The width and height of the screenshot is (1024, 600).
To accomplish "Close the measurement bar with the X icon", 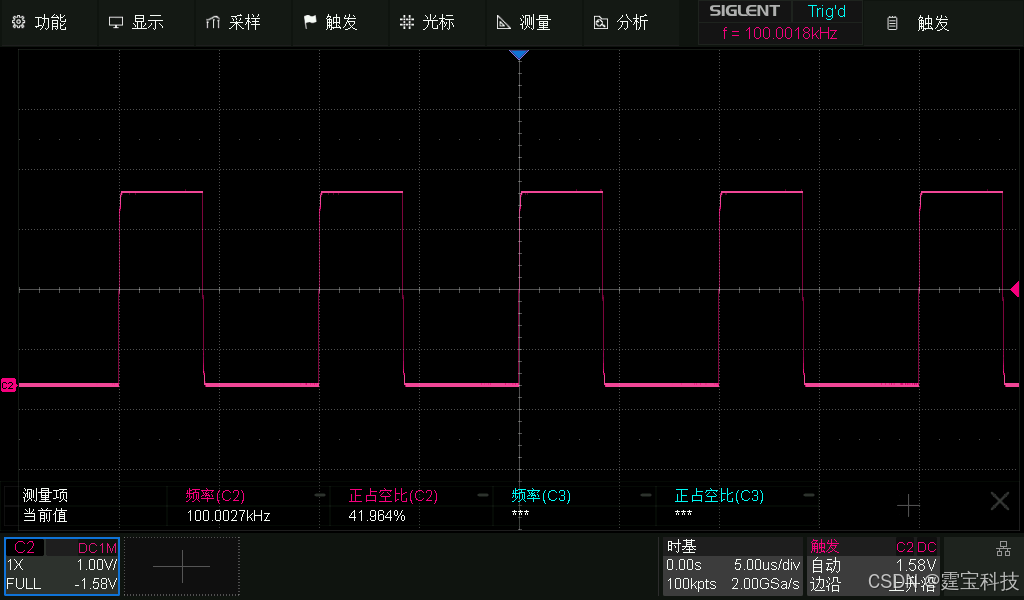I will [1000, 501].
